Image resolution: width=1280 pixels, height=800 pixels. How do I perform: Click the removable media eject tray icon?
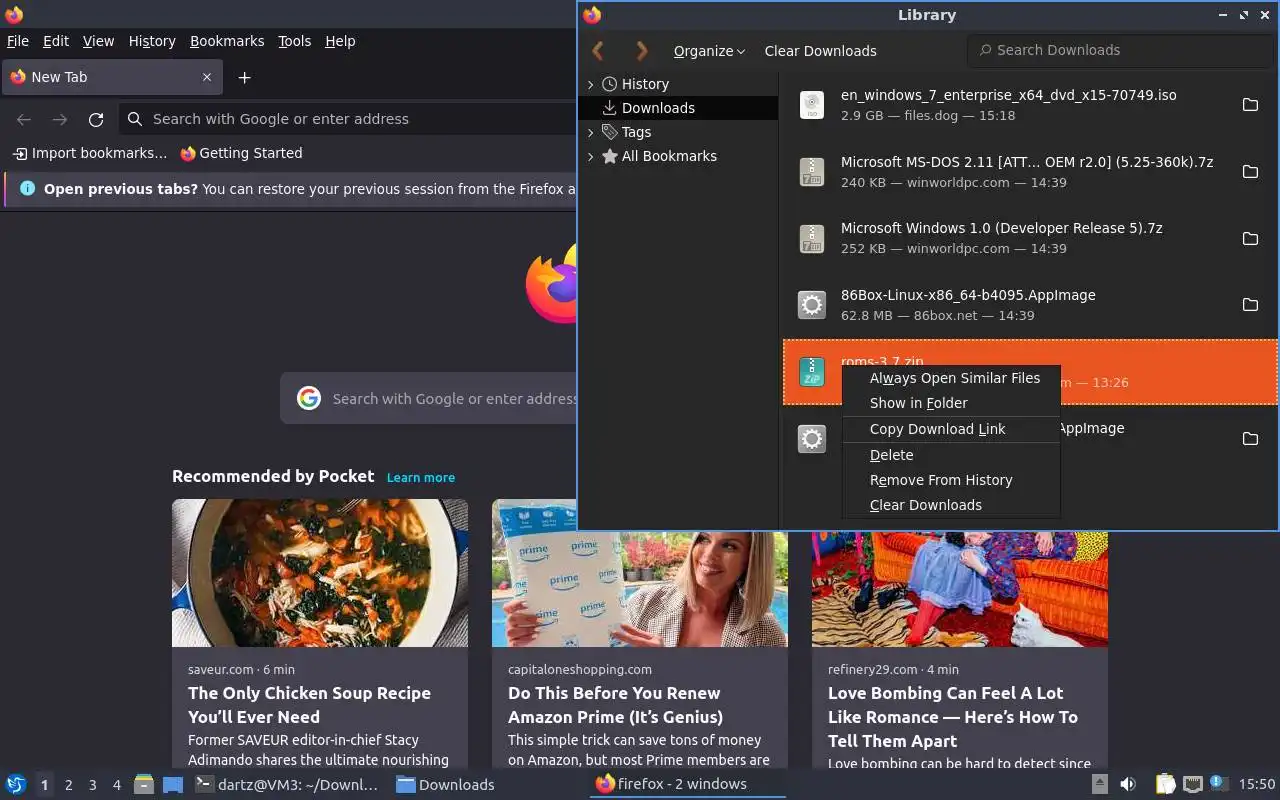[1099, 785]
